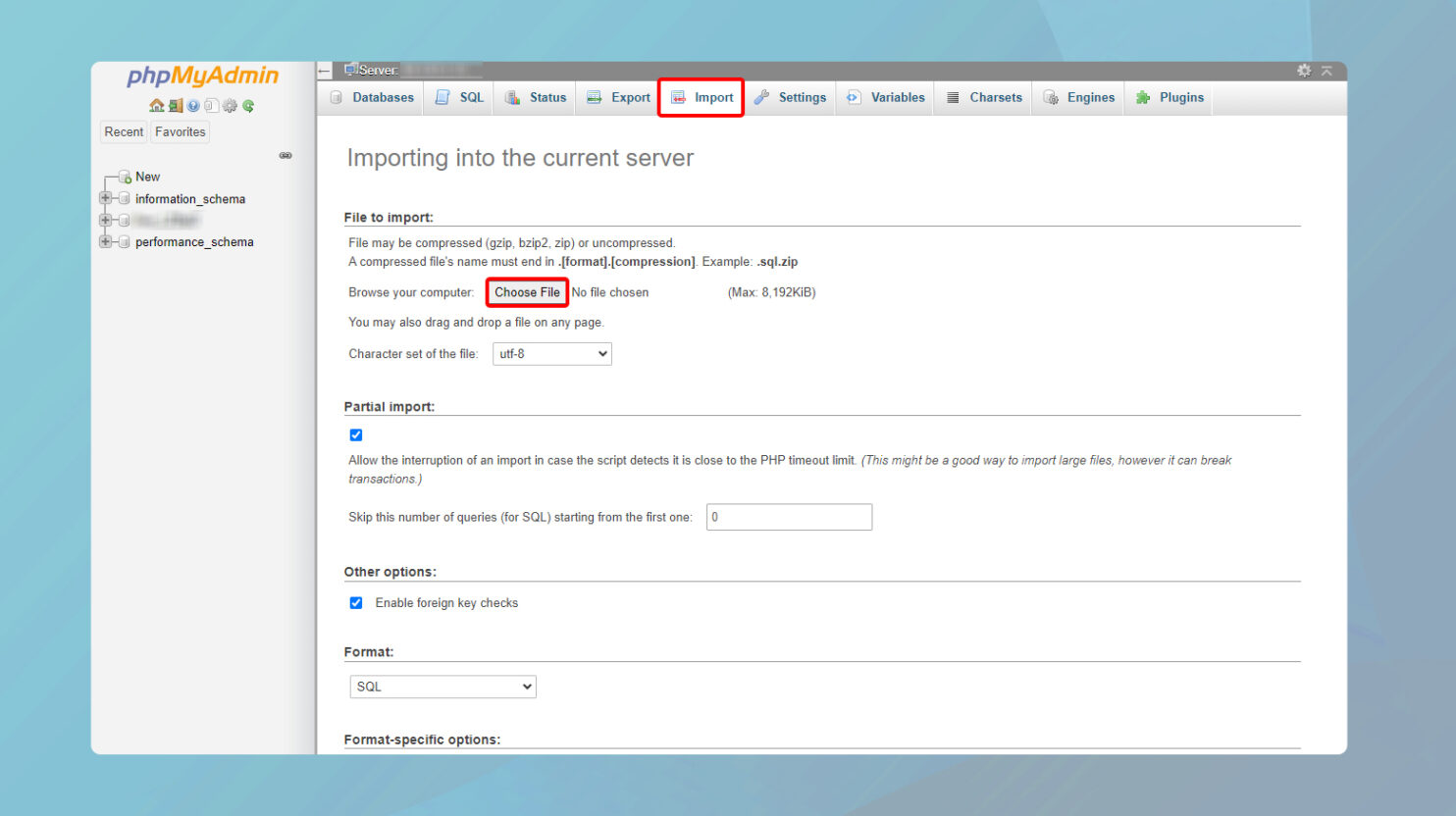
Task: Select the Favorites button in the sidebar
Action: 180,131
